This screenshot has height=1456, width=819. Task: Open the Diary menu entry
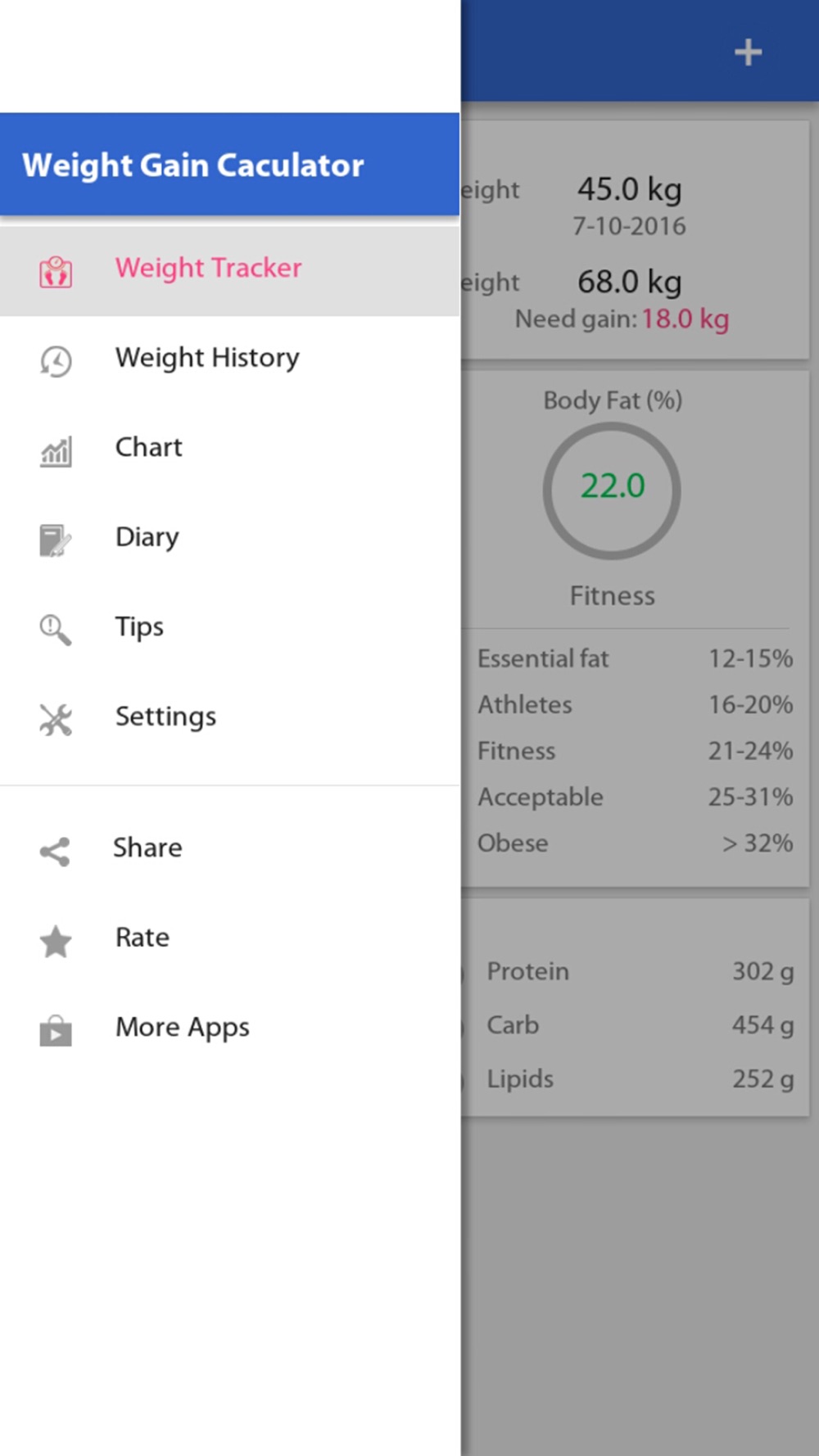click(x=147, y=537)
